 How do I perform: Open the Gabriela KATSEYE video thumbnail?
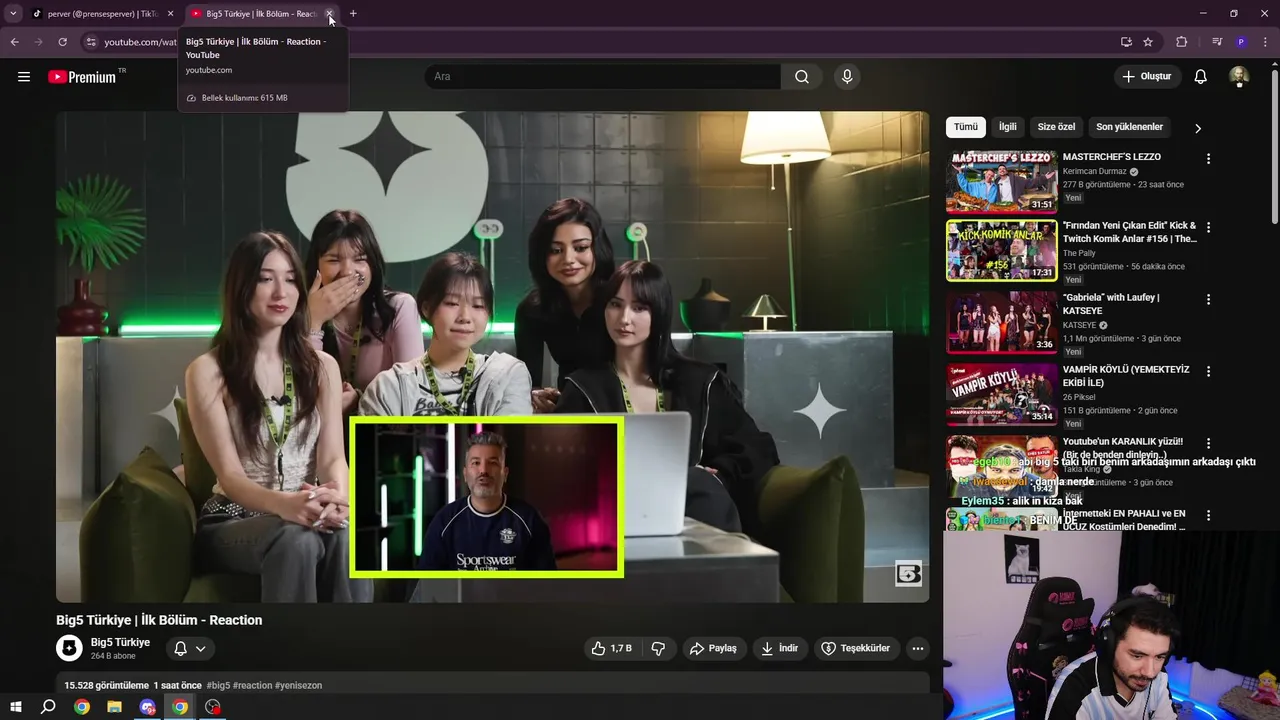click(x=1001, y=322)
